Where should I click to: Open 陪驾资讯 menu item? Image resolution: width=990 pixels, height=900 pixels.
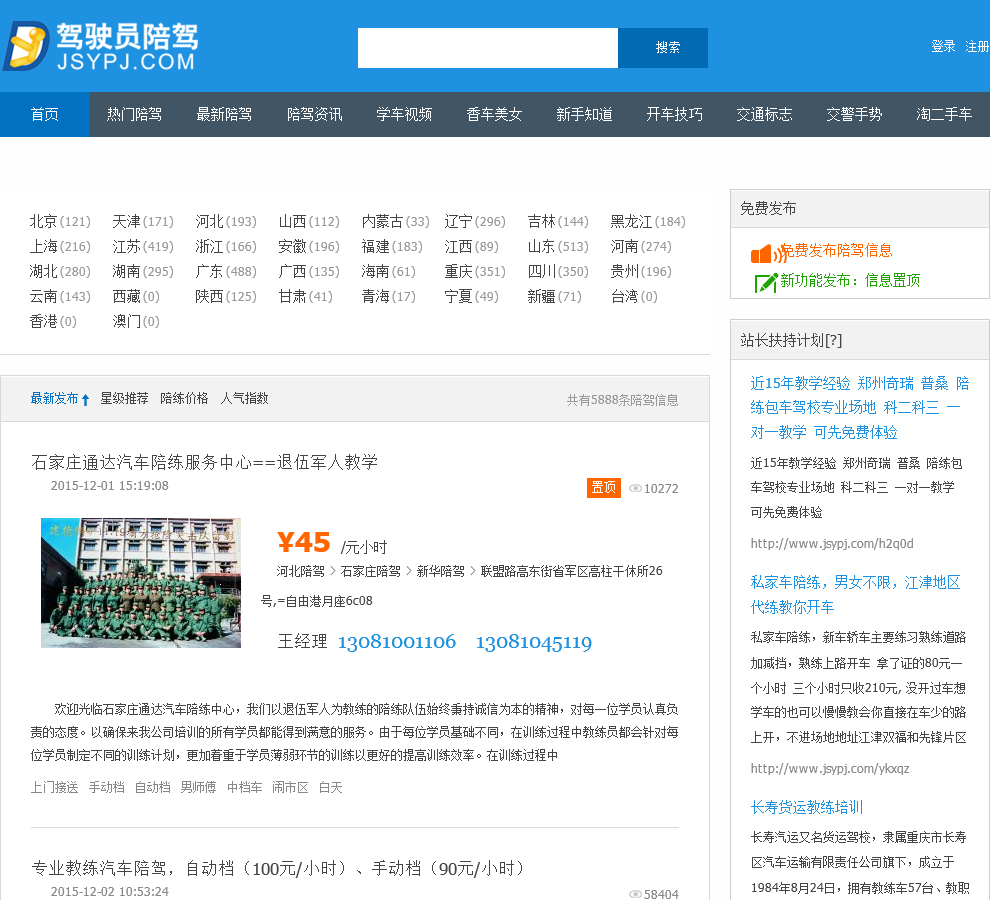tap(314, 114)
